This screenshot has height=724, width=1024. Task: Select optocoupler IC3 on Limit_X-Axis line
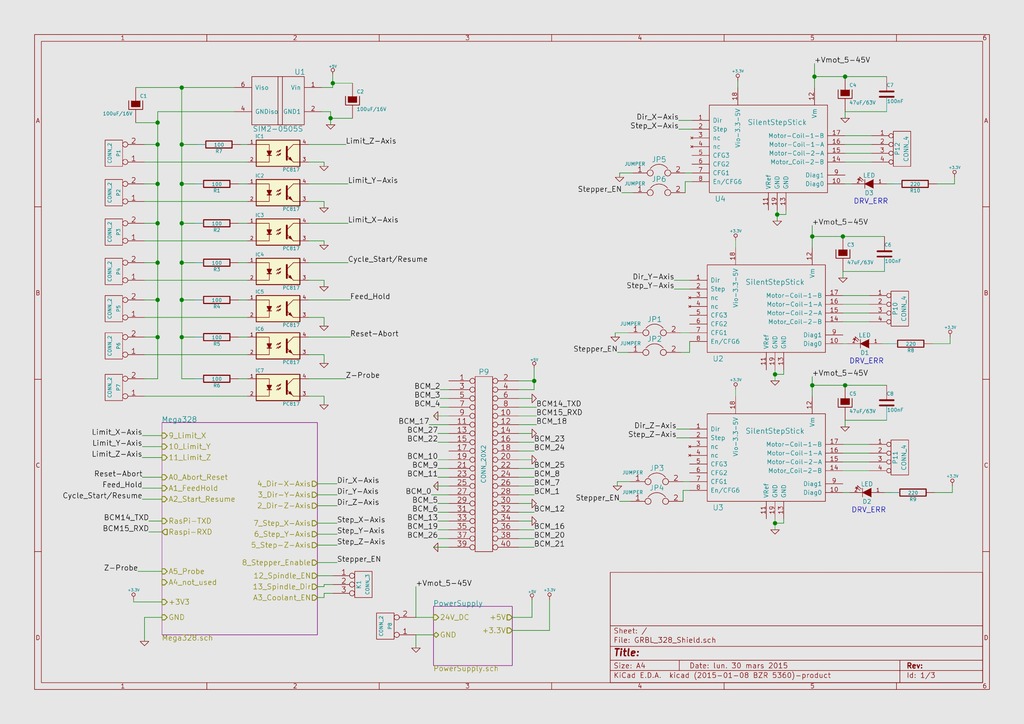pos(278,232)
